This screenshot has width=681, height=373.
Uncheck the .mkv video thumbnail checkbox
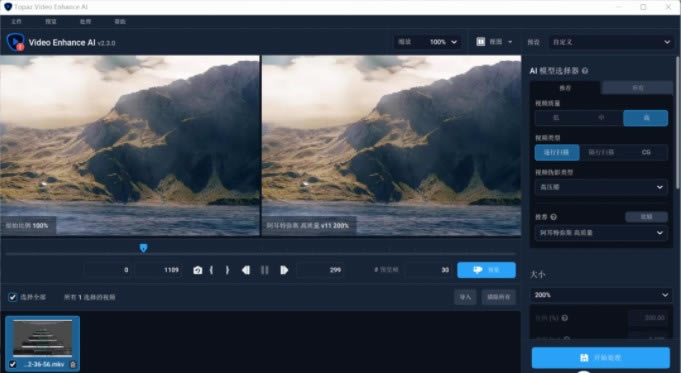[13, 364]
